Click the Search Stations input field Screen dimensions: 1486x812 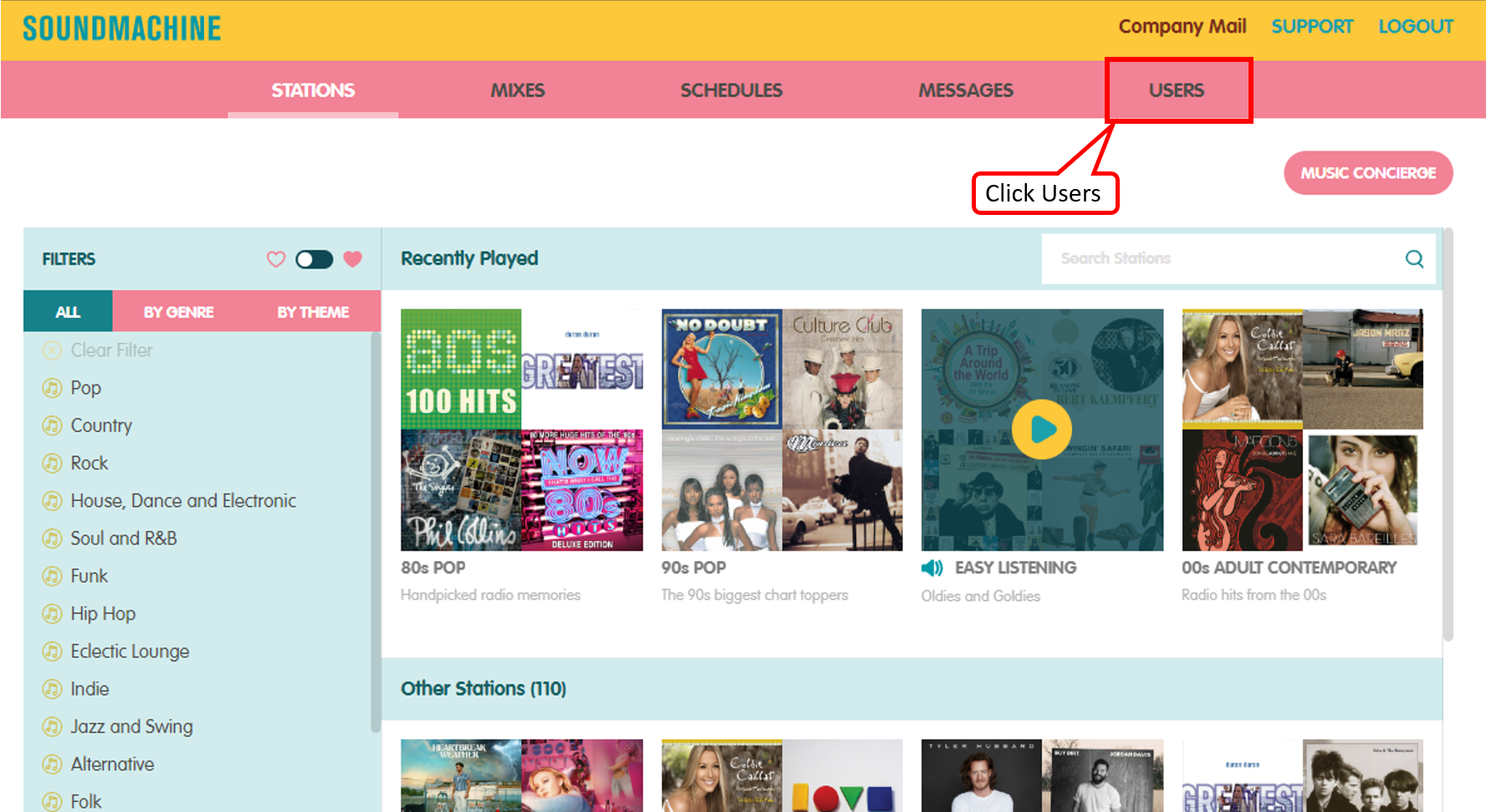[1238, 259]
